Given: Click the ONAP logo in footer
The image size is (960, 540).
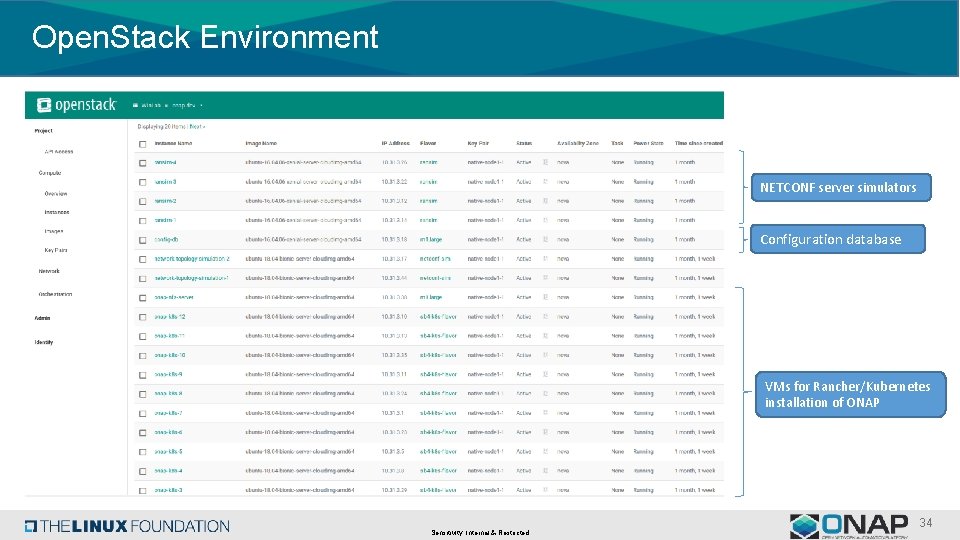Looking at the screenshot, I should point(849,526).
